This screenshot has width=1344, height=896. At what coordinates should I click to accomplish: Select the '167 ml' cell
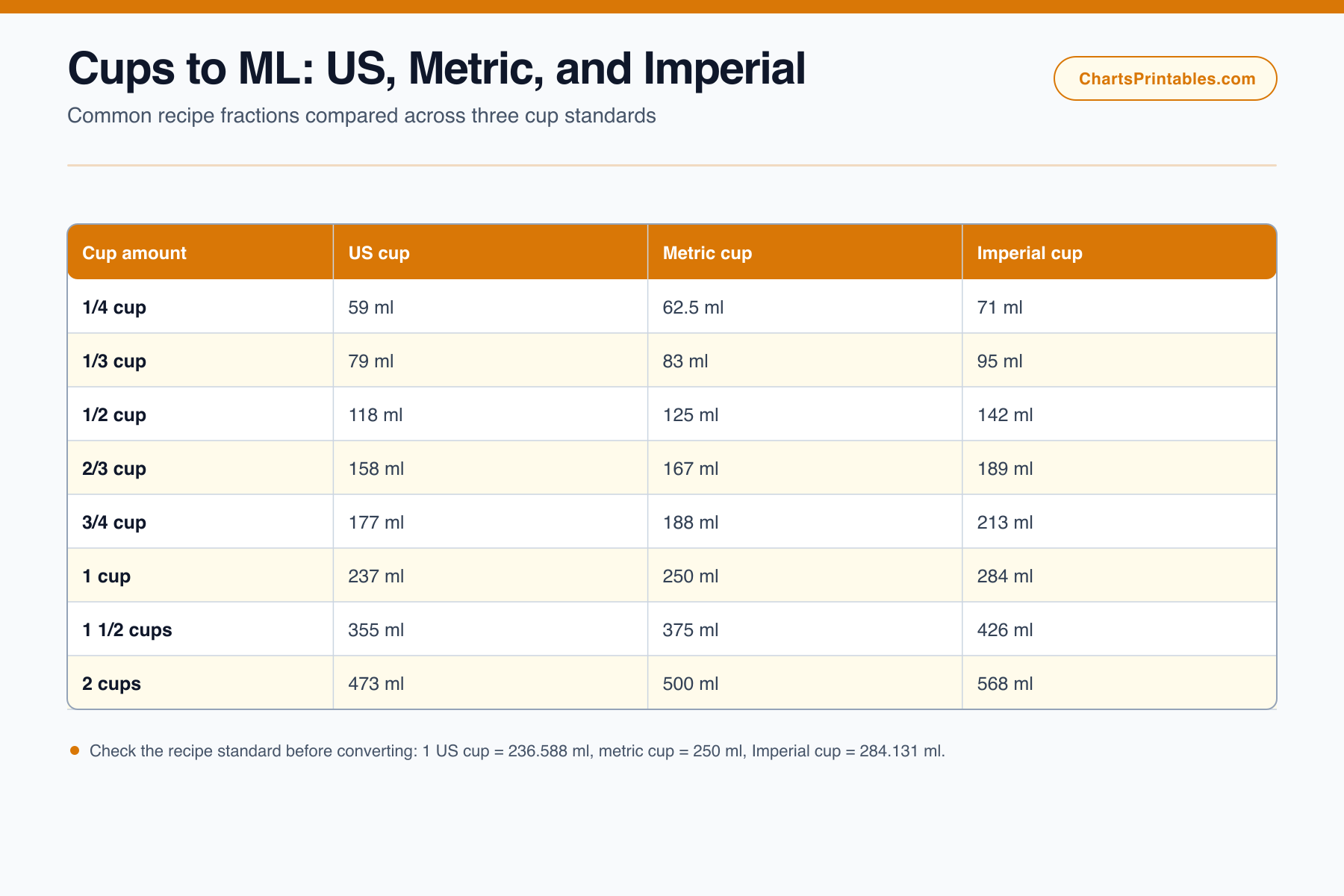pos(805,467)
